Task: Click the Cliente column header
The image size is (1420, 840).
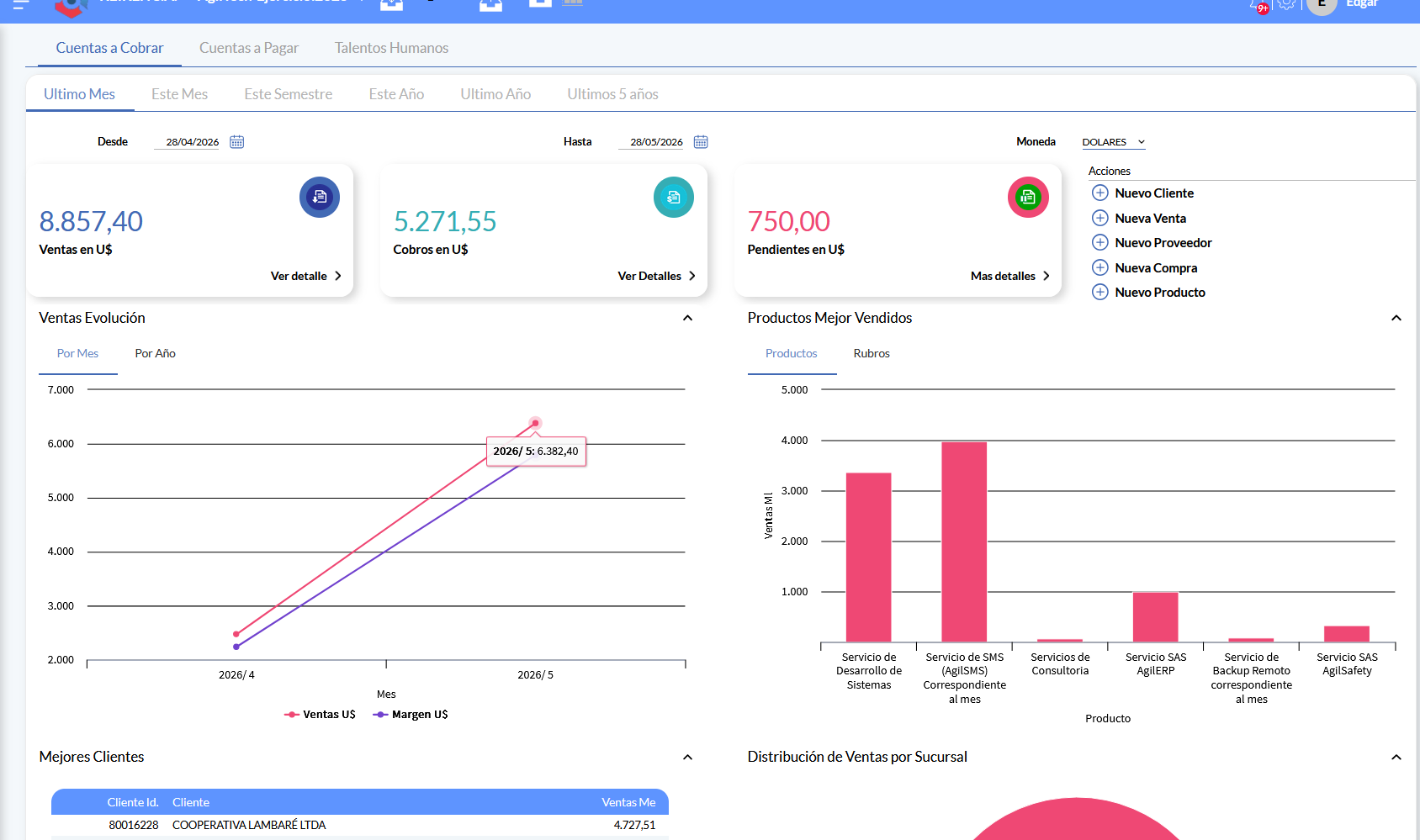Action: coord(191,802)
